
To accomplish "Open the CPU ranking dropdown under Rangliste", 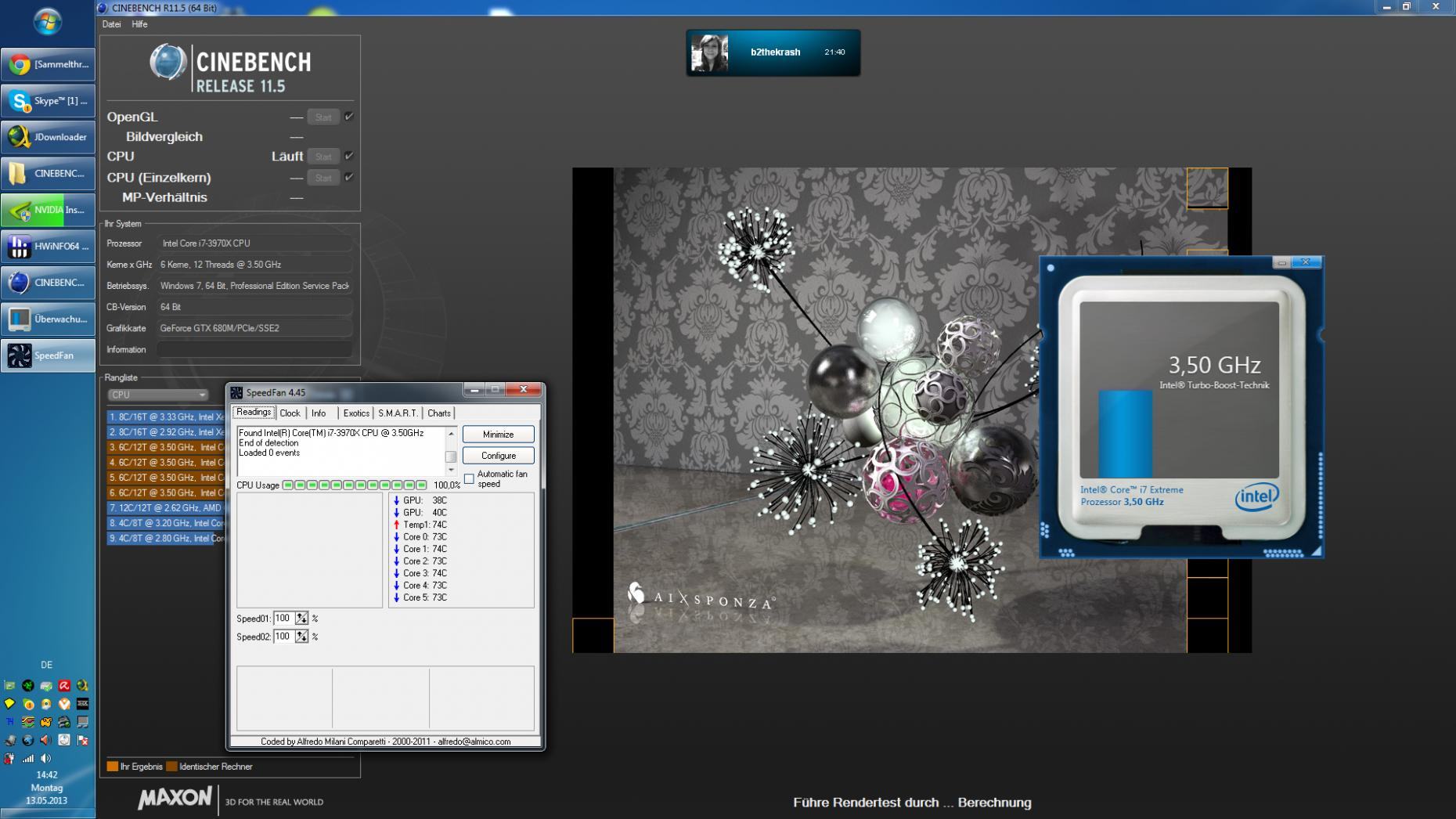I will [157, 395].
